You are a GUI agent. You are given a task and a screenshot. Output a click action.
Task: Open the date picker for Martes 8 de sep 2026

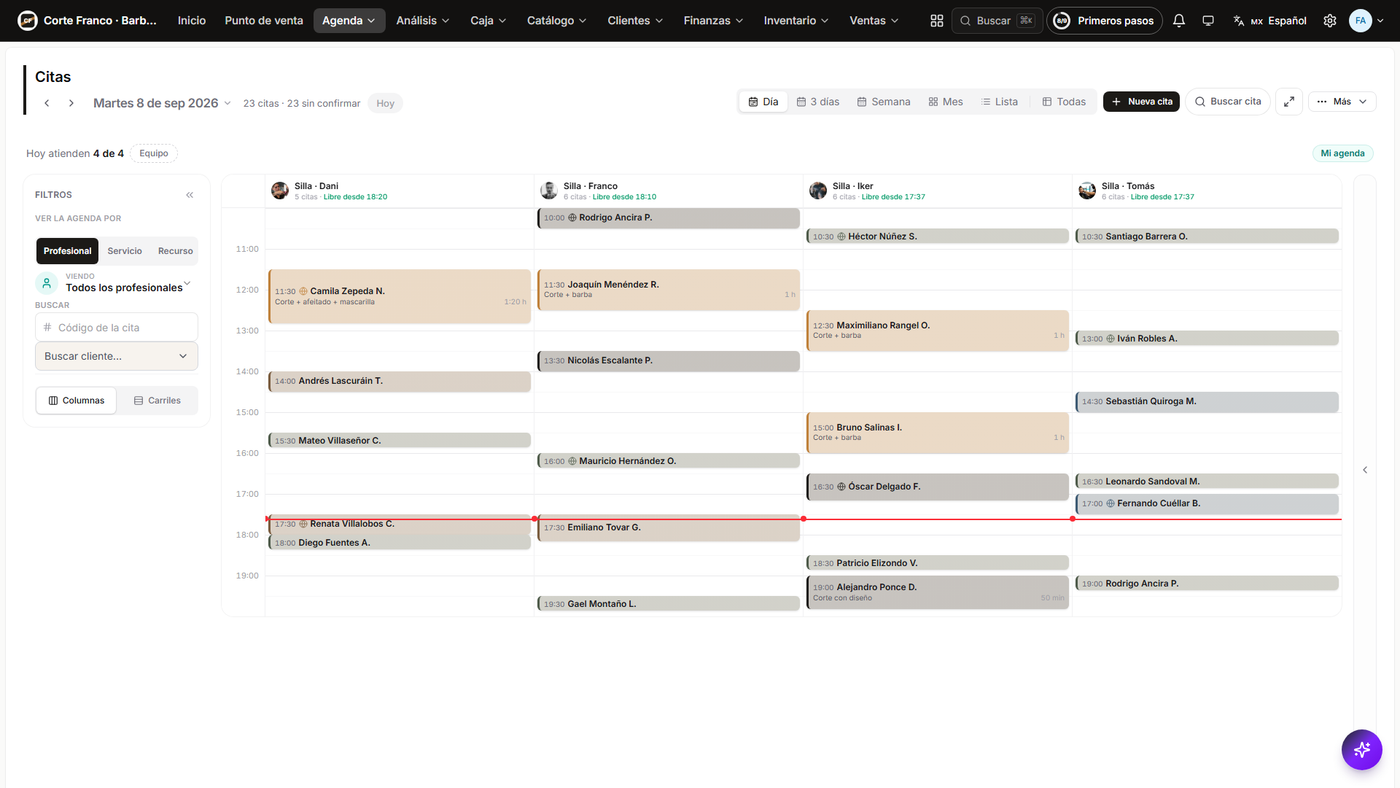(x=162, y=103)
